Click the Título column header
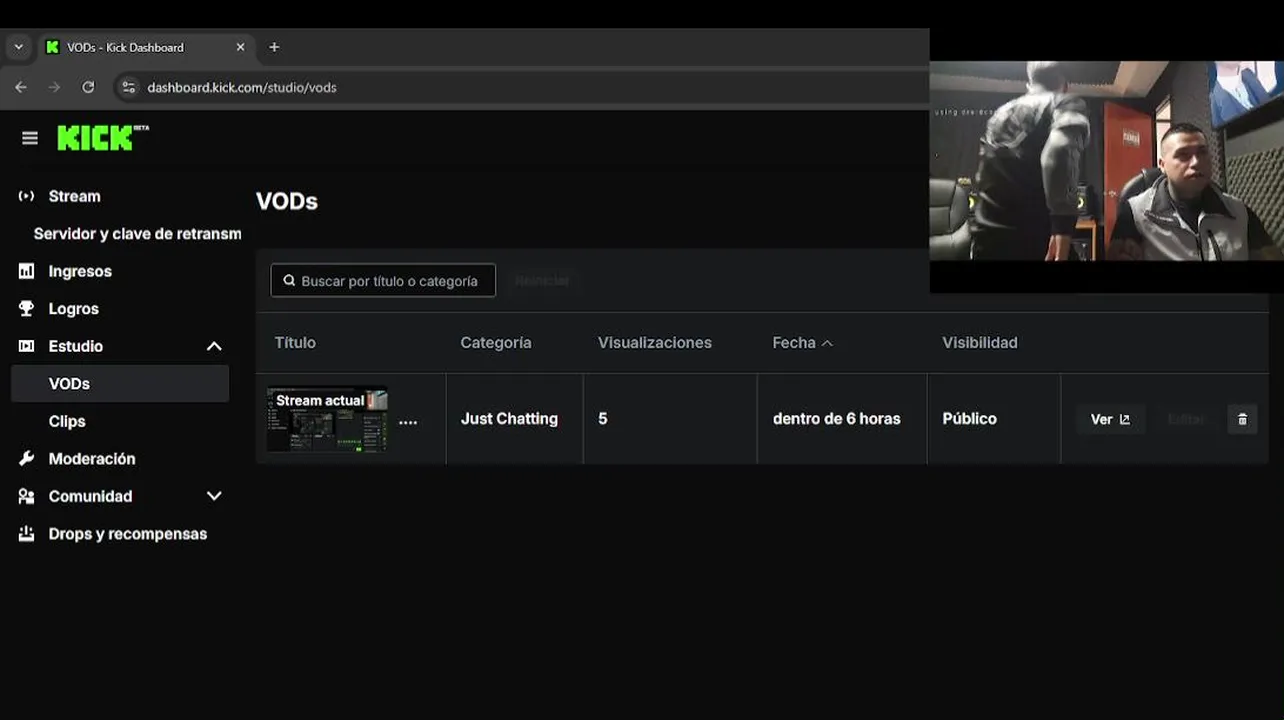The image size is (1284, 720). [295, 343]
